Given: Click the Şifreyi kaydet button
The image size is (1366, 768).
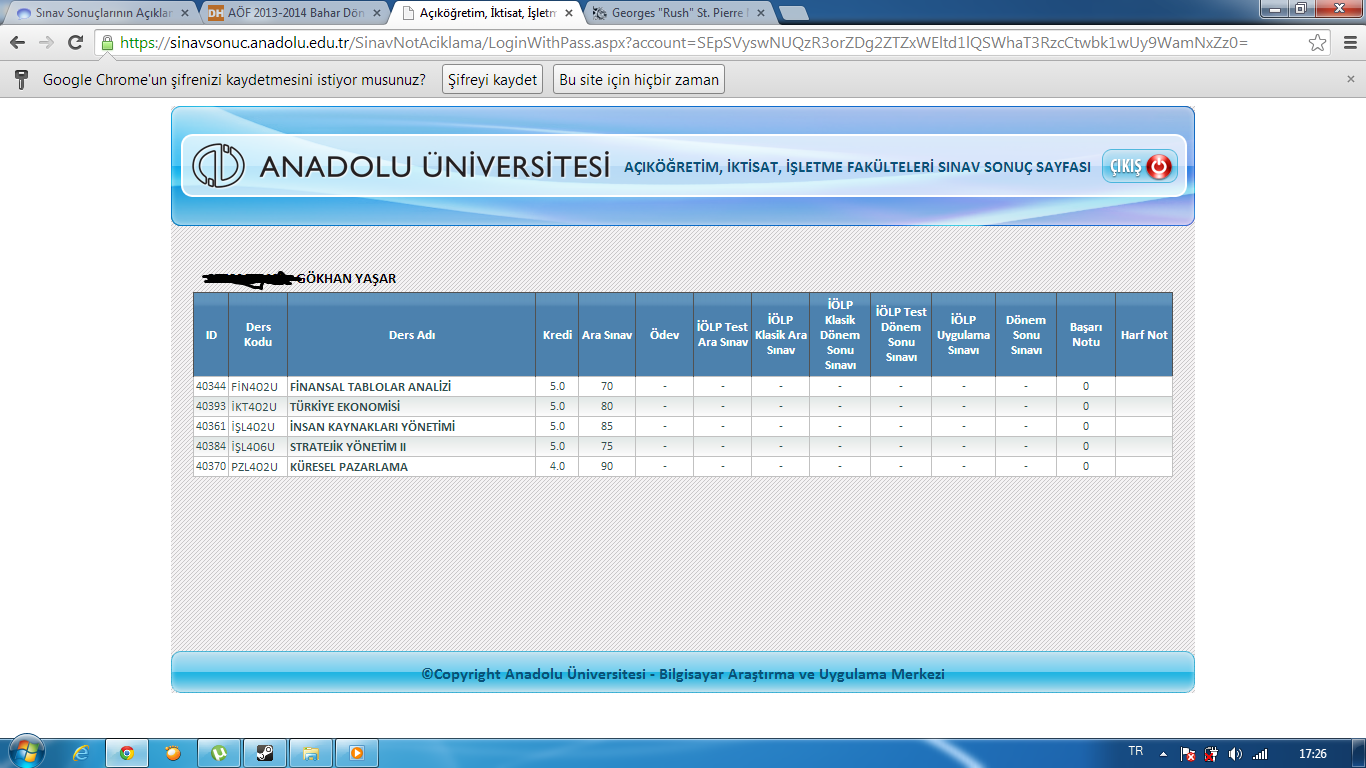Looking at the screenshot, I should [492, 80].
